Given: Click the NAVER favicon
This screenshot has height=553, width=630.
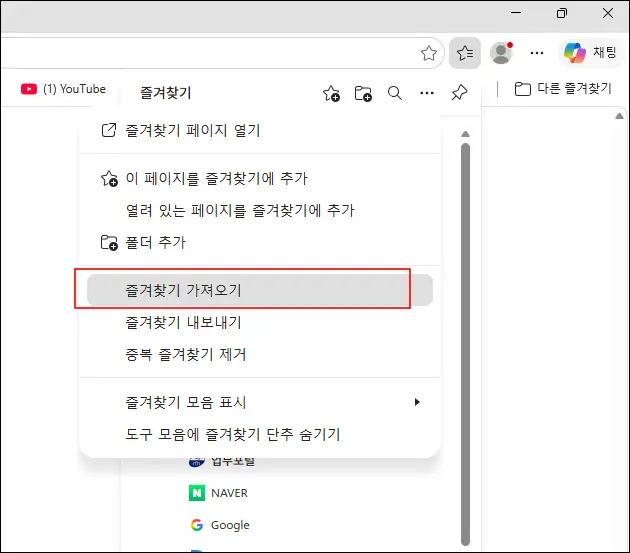Looking at the screenshot, I should tap(196, 493).
